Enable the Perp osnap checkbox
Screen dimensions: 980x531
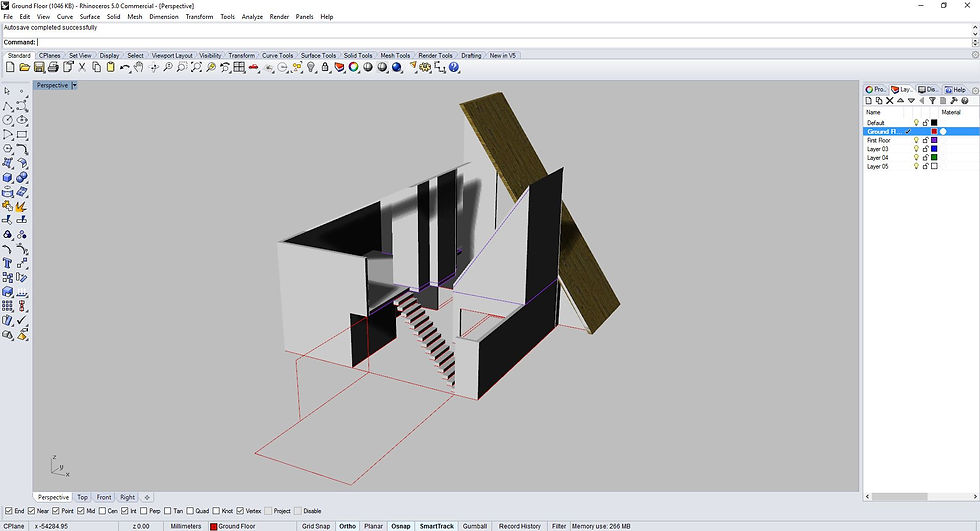144,510
